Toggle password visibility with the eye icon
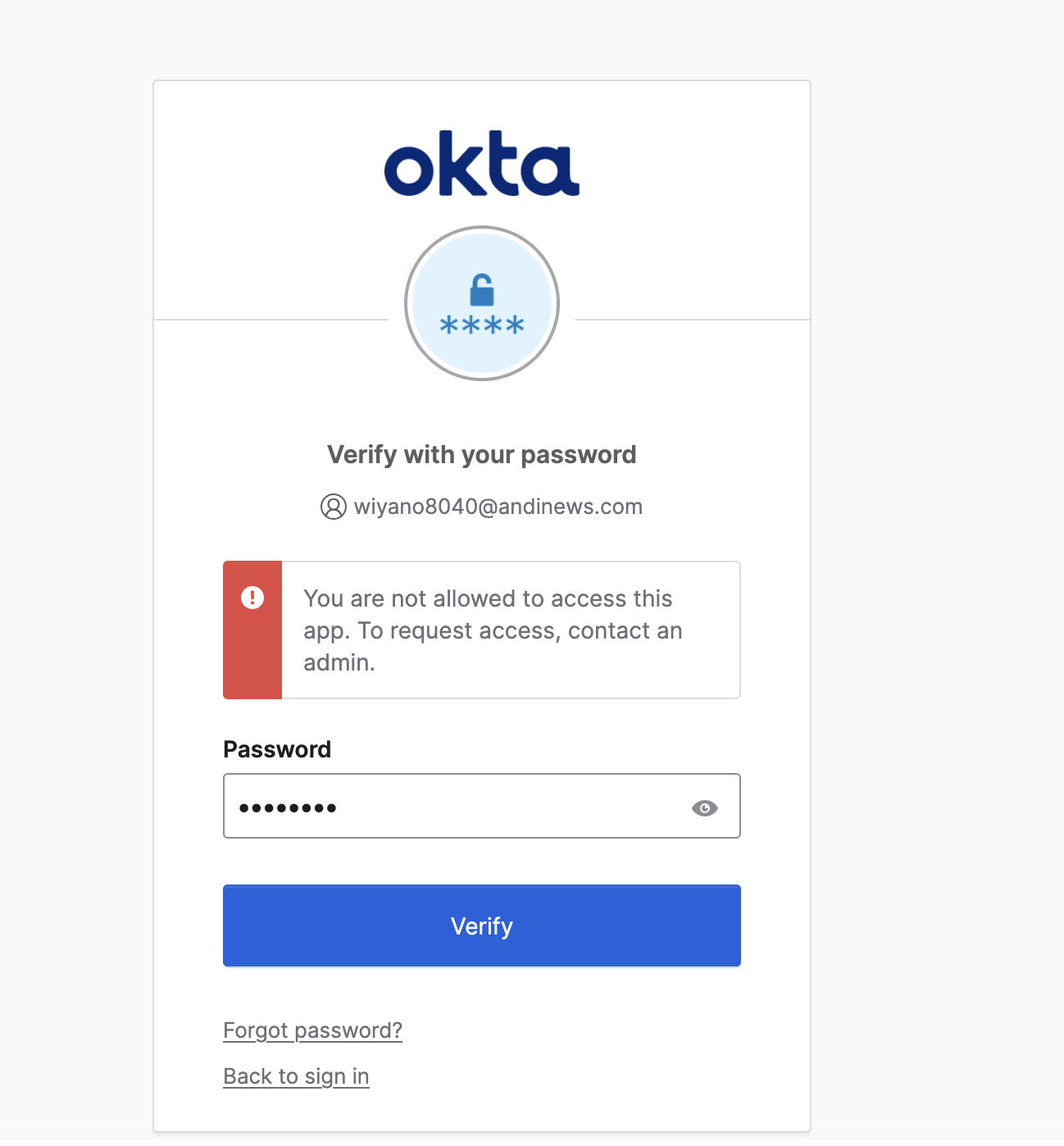Viewport: 1064px width, 1146px height. pos(705,808)
